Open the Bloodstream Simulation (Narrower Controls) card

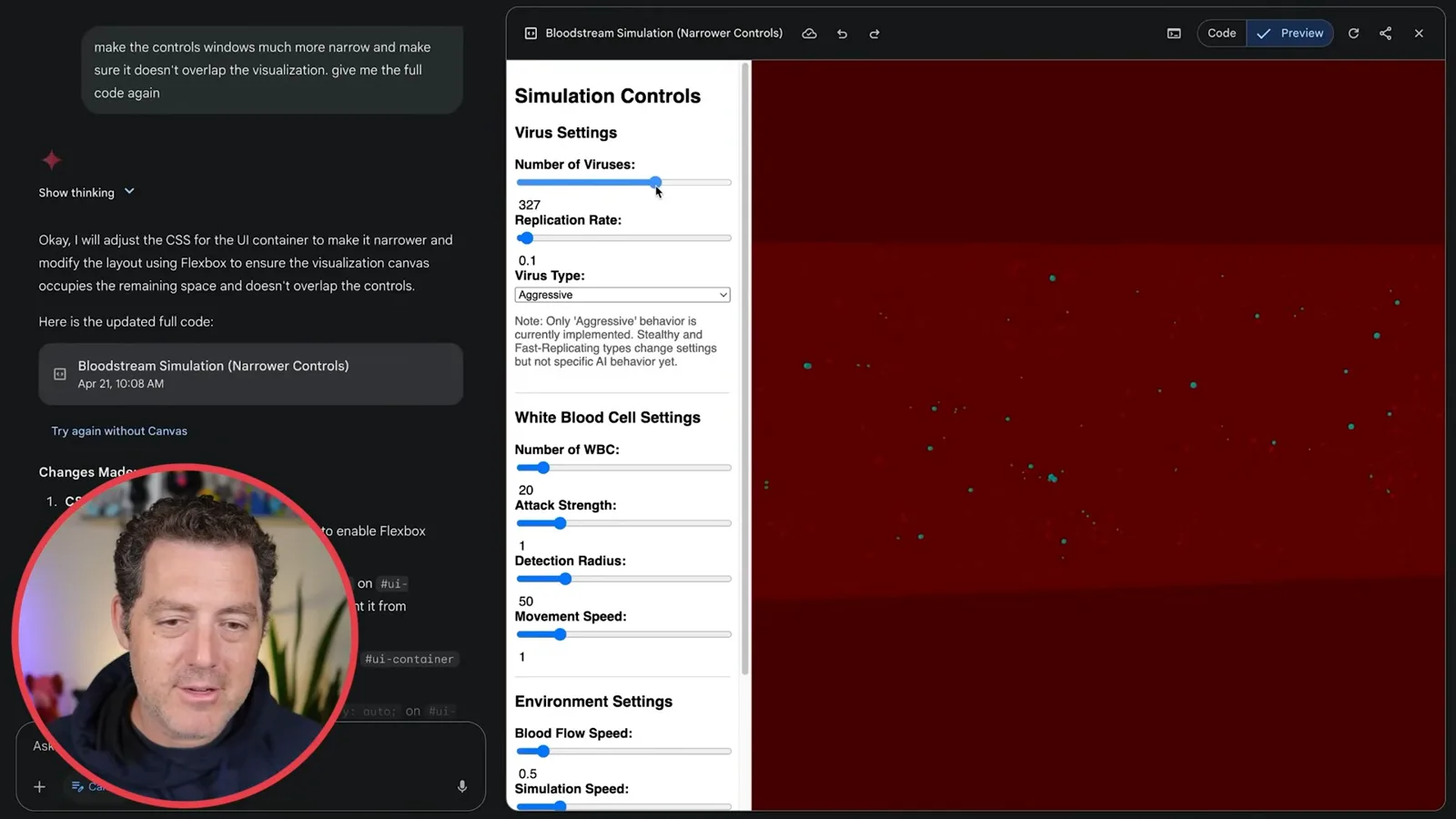[x=250, y=374]
